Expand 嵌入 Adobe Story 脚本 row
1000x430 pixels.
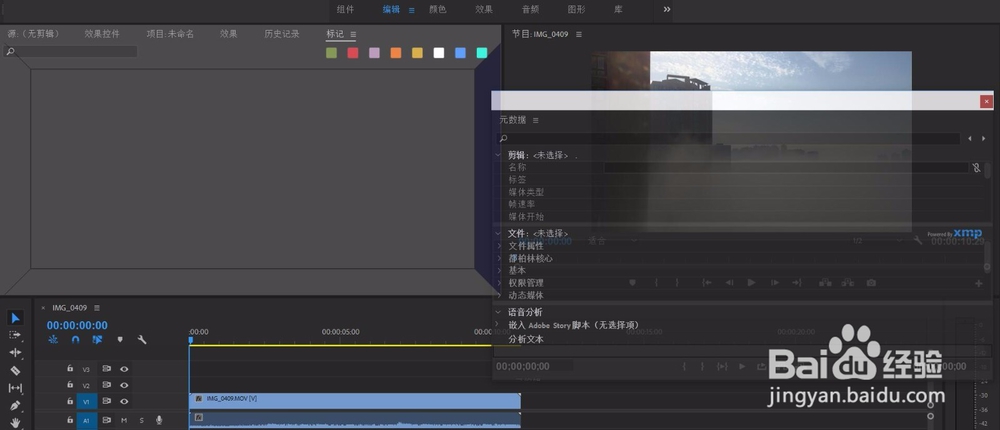pos(499,325)
